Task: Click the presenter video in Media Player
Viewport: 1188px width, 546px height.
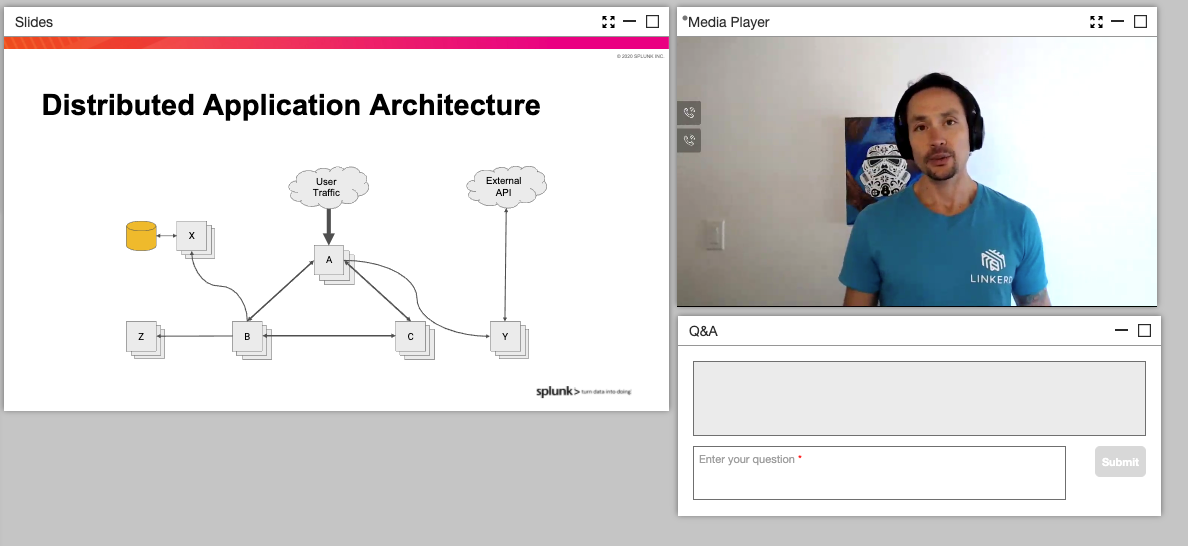Action: (917, 171)
